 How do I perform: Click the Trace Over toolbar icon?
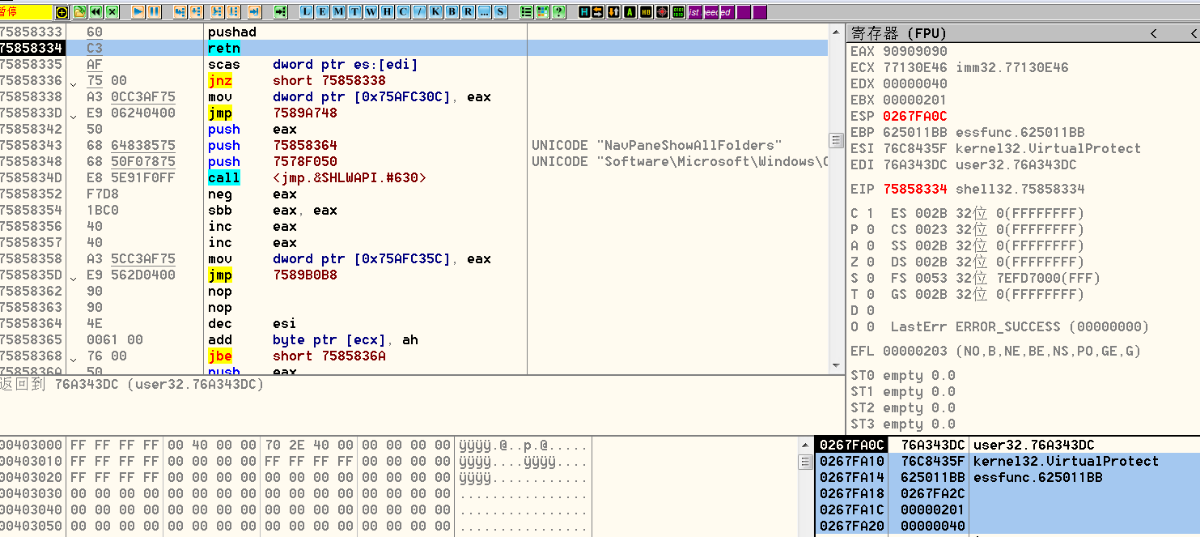point(233,11)
